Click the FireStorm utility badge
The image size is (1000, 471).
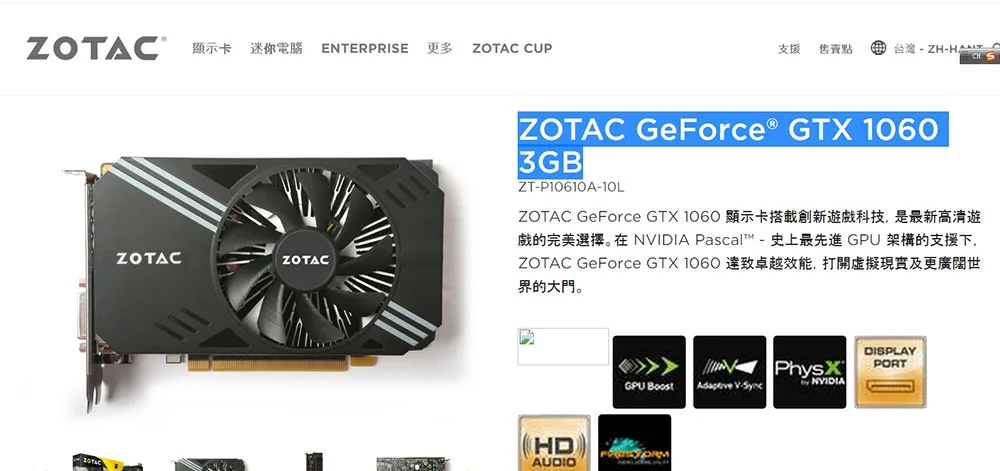pos(635,443)
